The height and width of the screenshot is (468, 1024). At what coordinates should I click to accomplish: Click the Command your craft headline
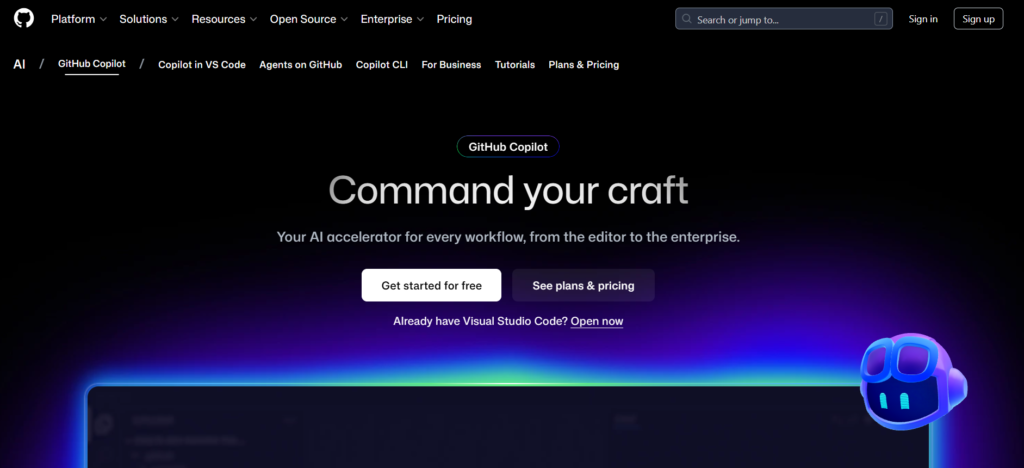508,191
